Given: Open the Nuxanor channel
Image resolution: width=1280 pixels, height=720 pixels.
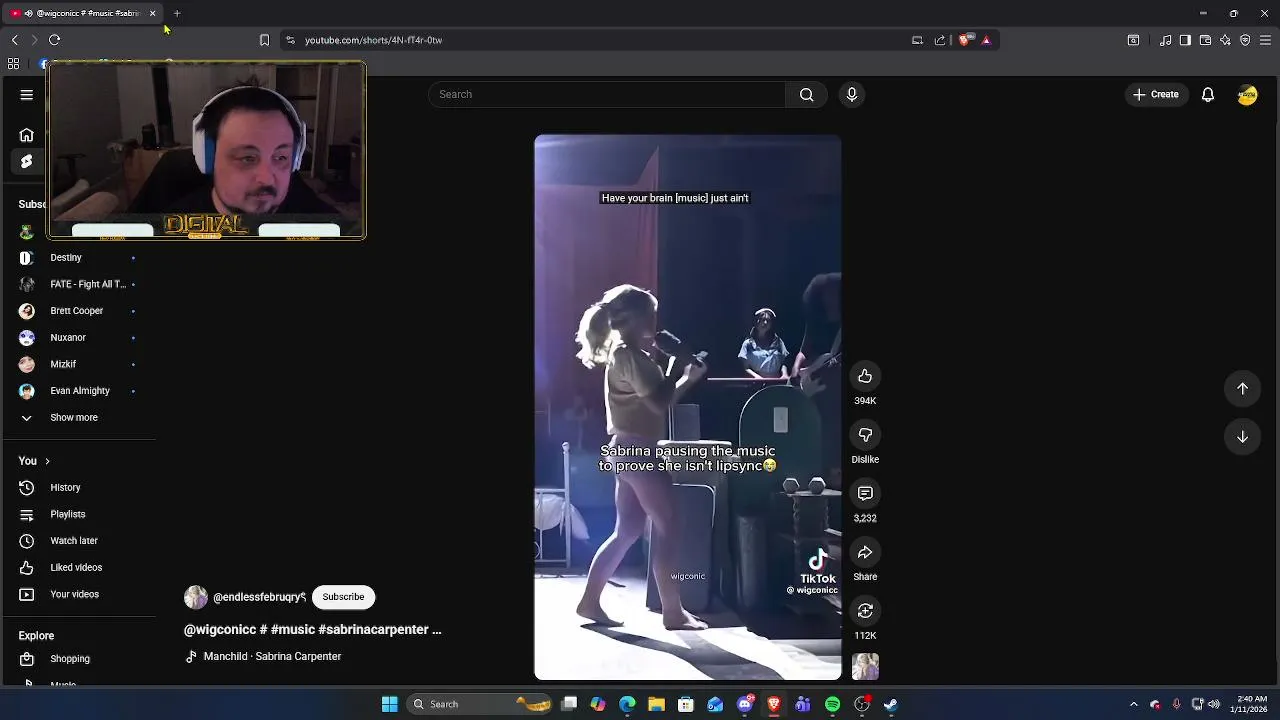Looking at the screenshot, I should point(68,338).
